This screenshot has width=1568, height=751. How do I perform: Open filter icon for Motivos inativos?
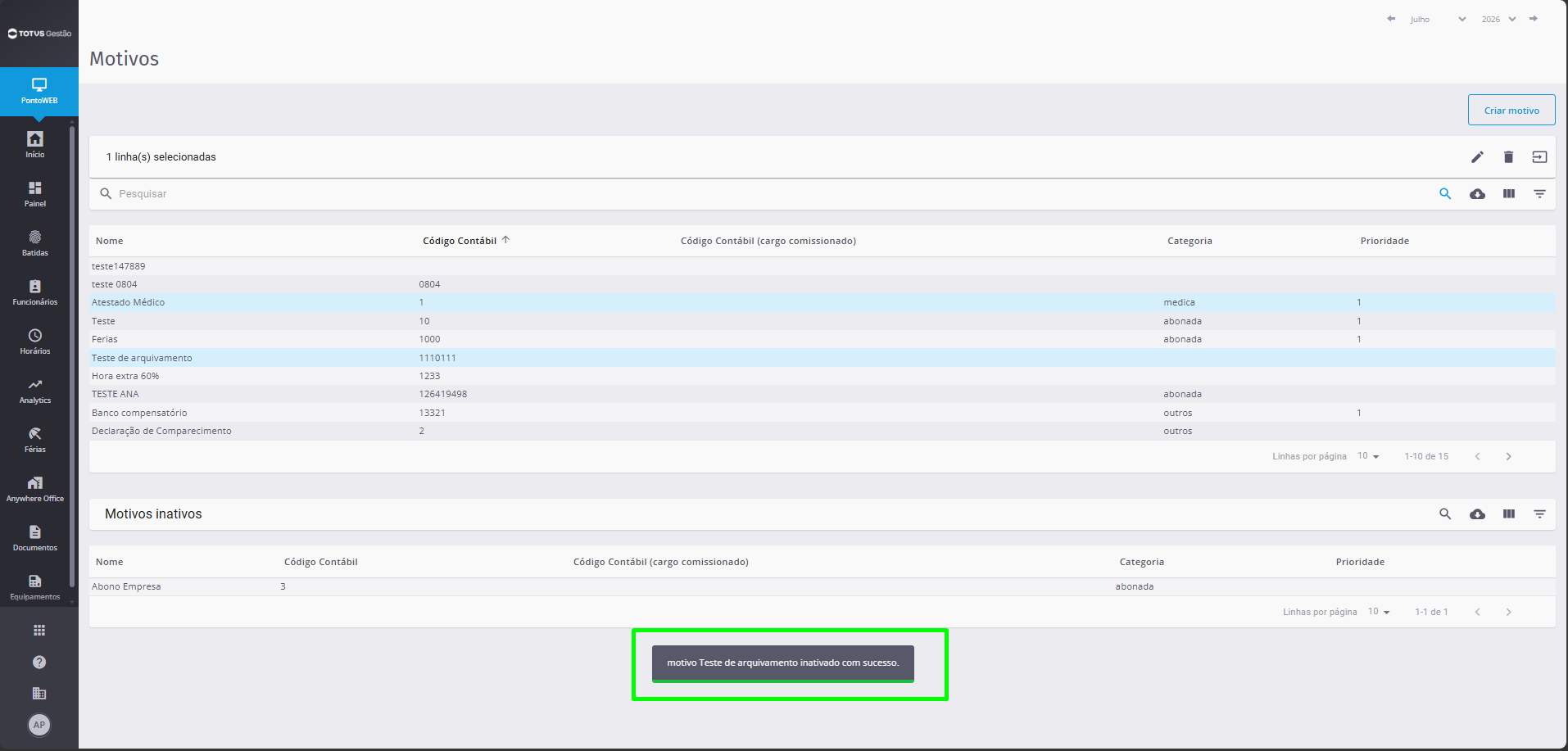click(x=1539, y=514)
